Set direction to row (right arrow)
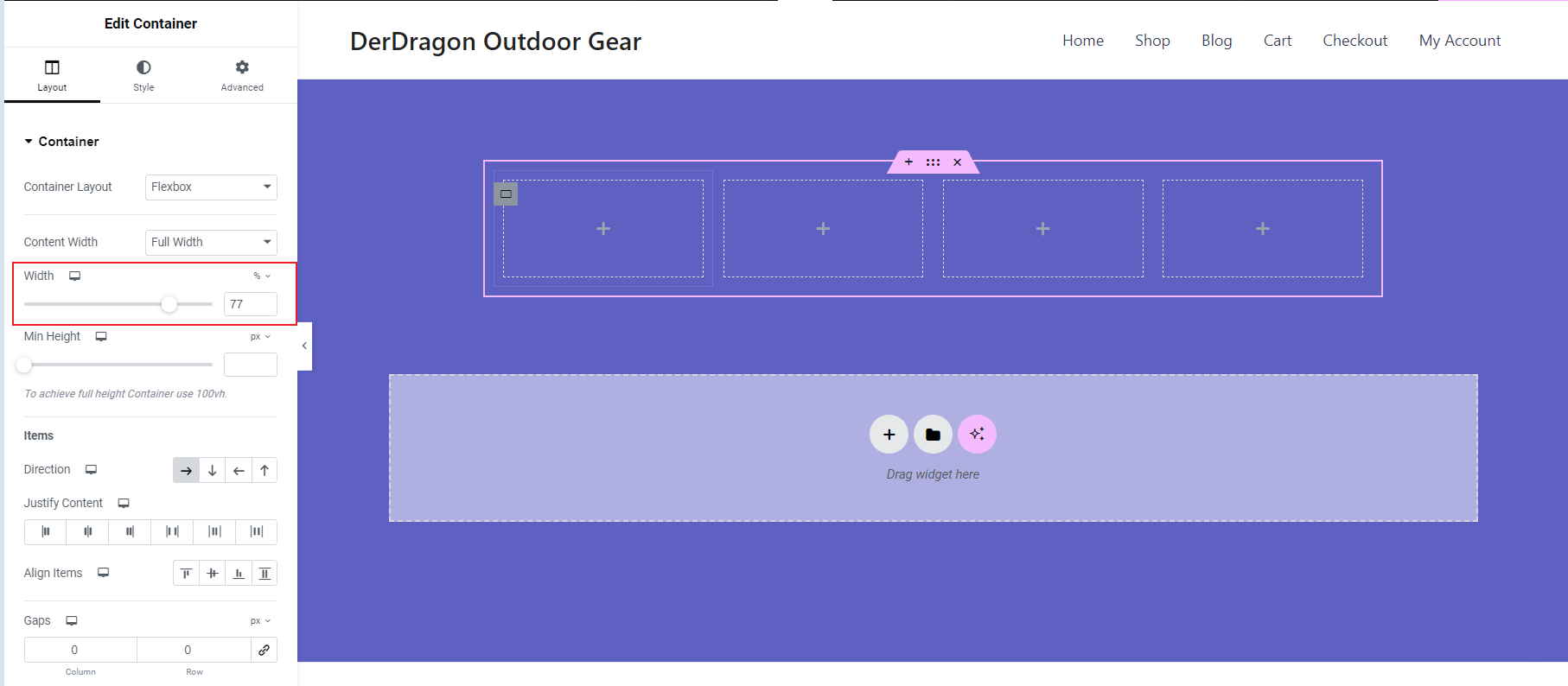The height and width of the screenshot is (686, 1568). [x=186, y=470]
